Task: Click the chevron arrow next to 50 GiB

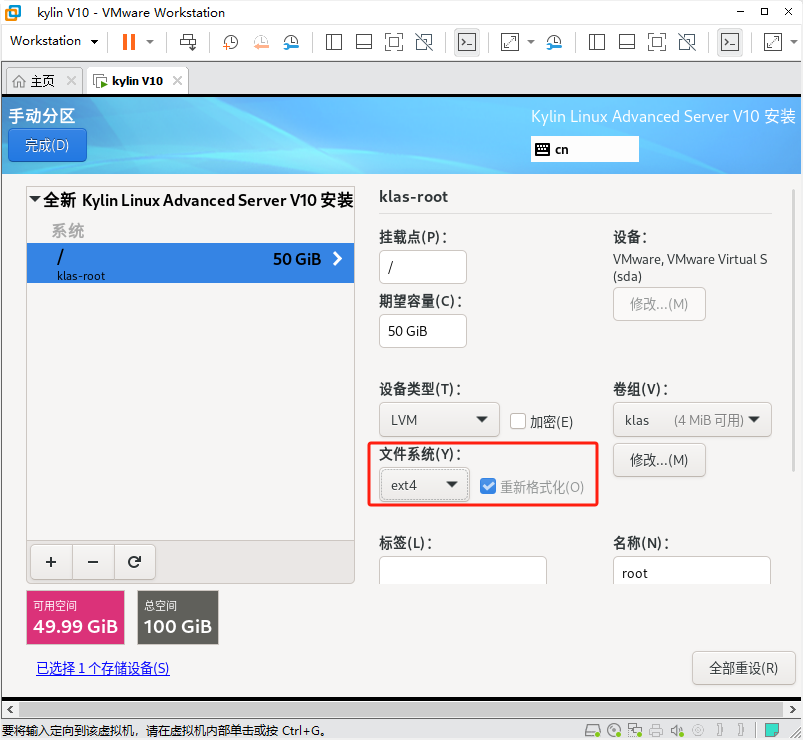Action: pos(337,259)
